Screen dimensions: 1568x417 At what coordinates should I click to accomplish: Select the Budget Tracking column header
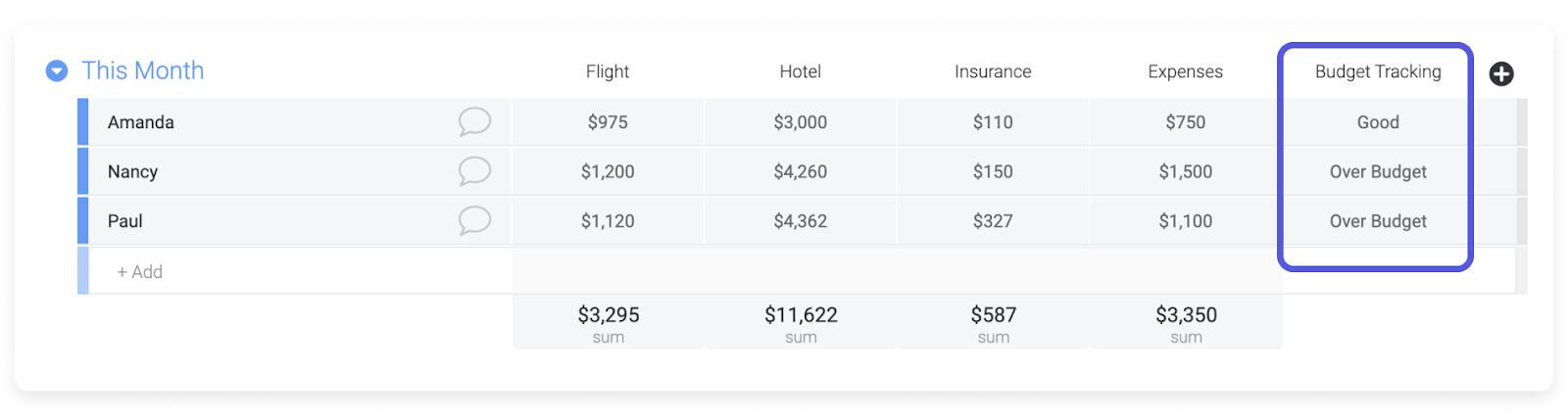(1378, 71)
